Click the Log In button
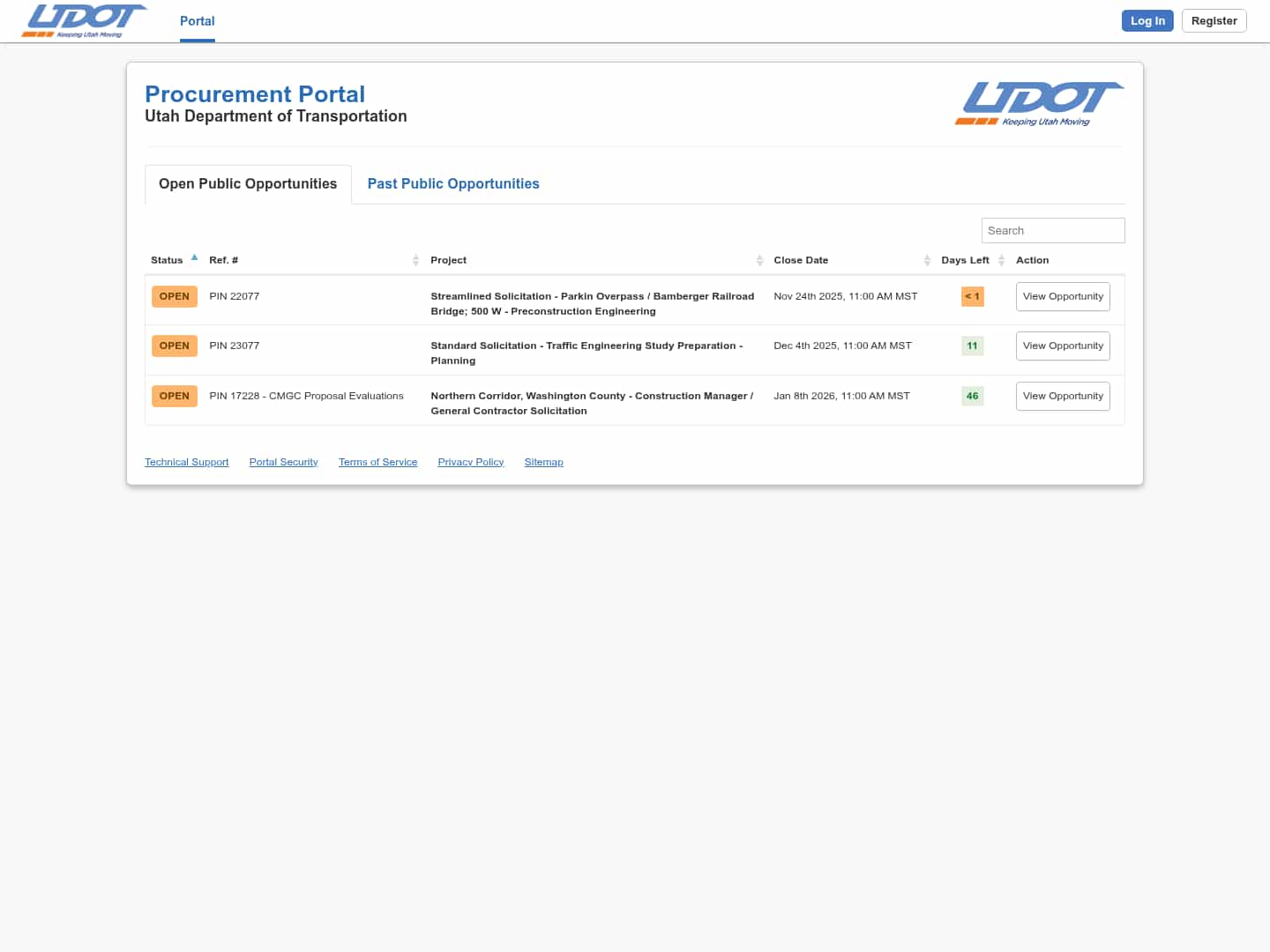Image resolution: width=1270 pixels, height=952 pixels. pyautogui.click(x=1147, y=21)
